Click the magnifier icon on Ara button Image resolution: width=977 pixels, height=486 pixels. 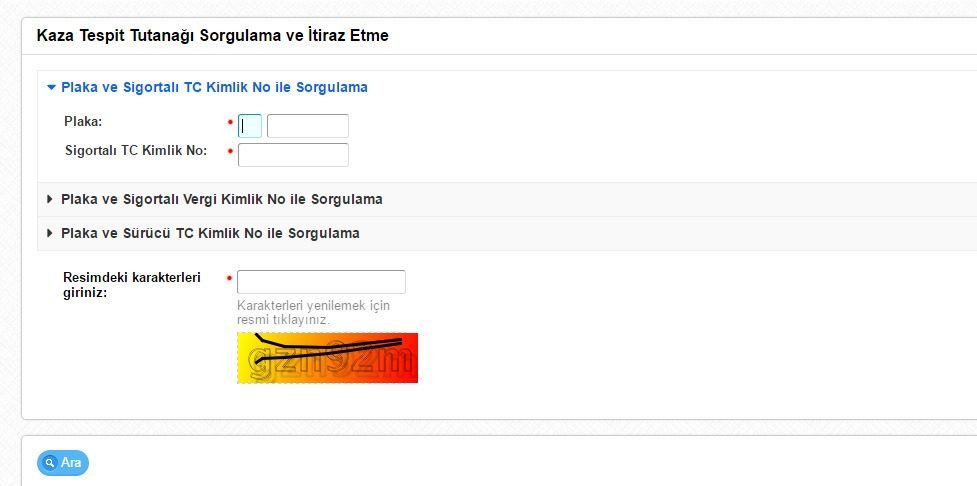click(x=50, y=463)
